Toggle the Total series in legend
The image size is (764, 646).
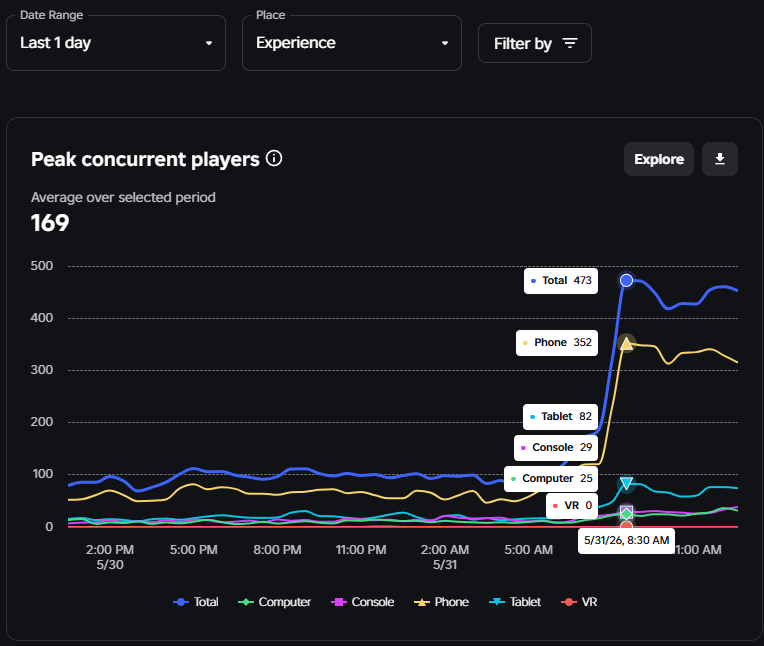(x=196, y=602)
